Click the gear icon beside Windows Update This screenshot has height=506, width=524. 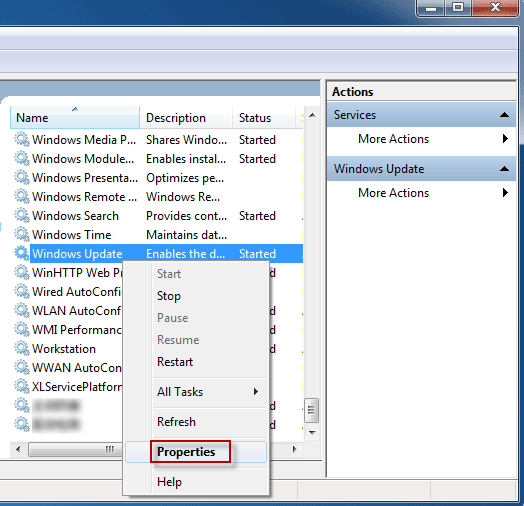click(22, 254)
